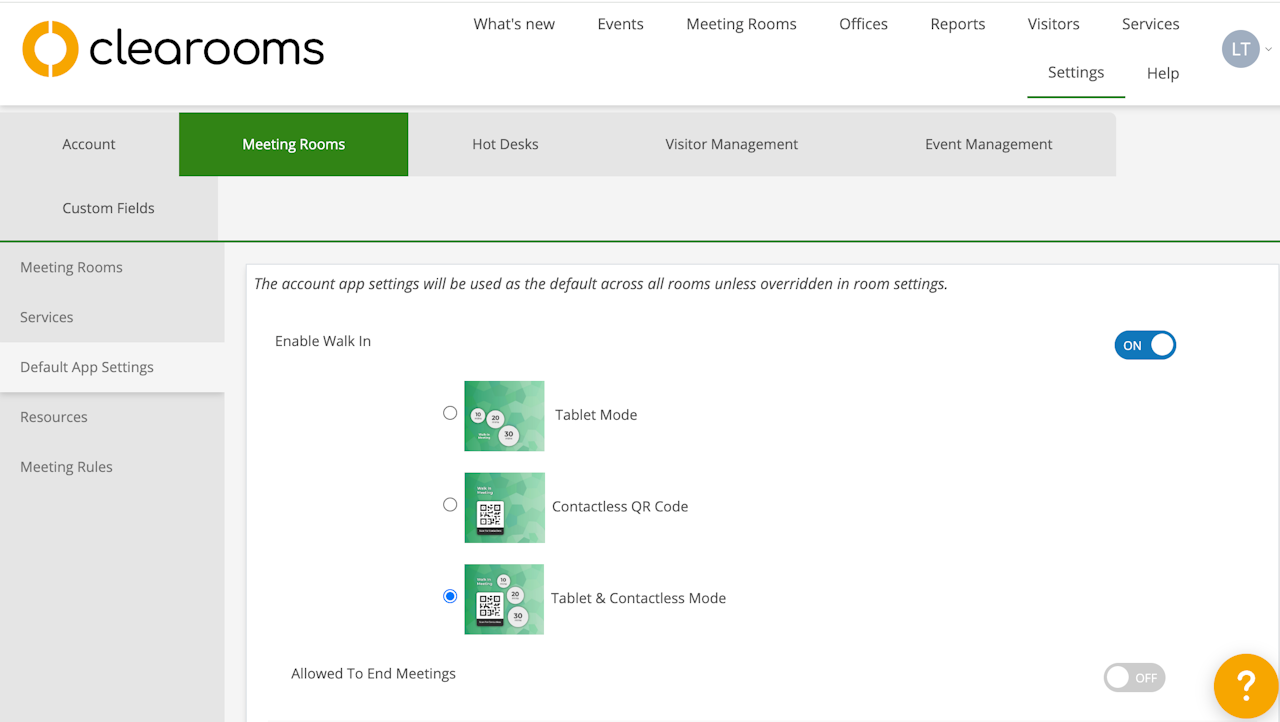Screen dimensions: 1280x722
Task: Open the Visitor Management tab
Action: 731,144
